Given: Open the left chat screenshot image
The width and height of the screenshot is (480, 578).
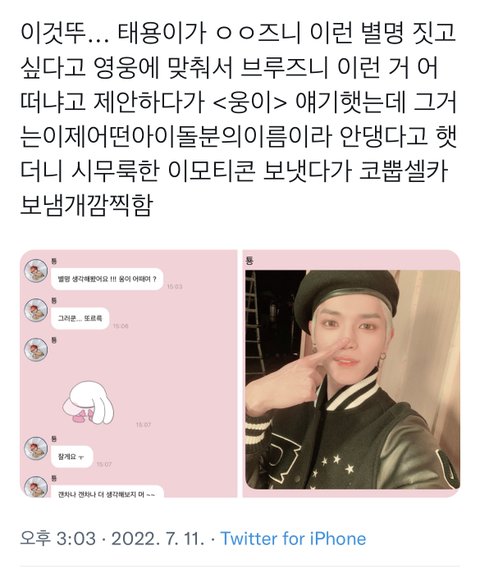Looking at the screenshot, I should pos(128,373).
